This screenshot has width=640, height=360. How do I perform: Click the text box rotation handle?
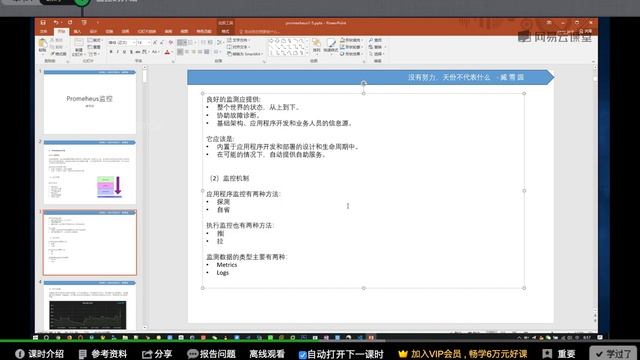[363, 83]
